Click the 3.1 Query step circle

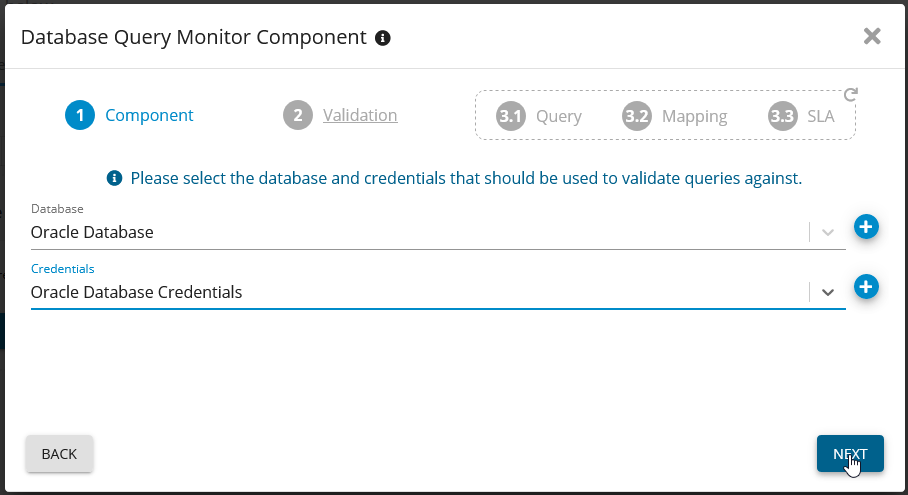pyautogui.click(x=511, y=116)
